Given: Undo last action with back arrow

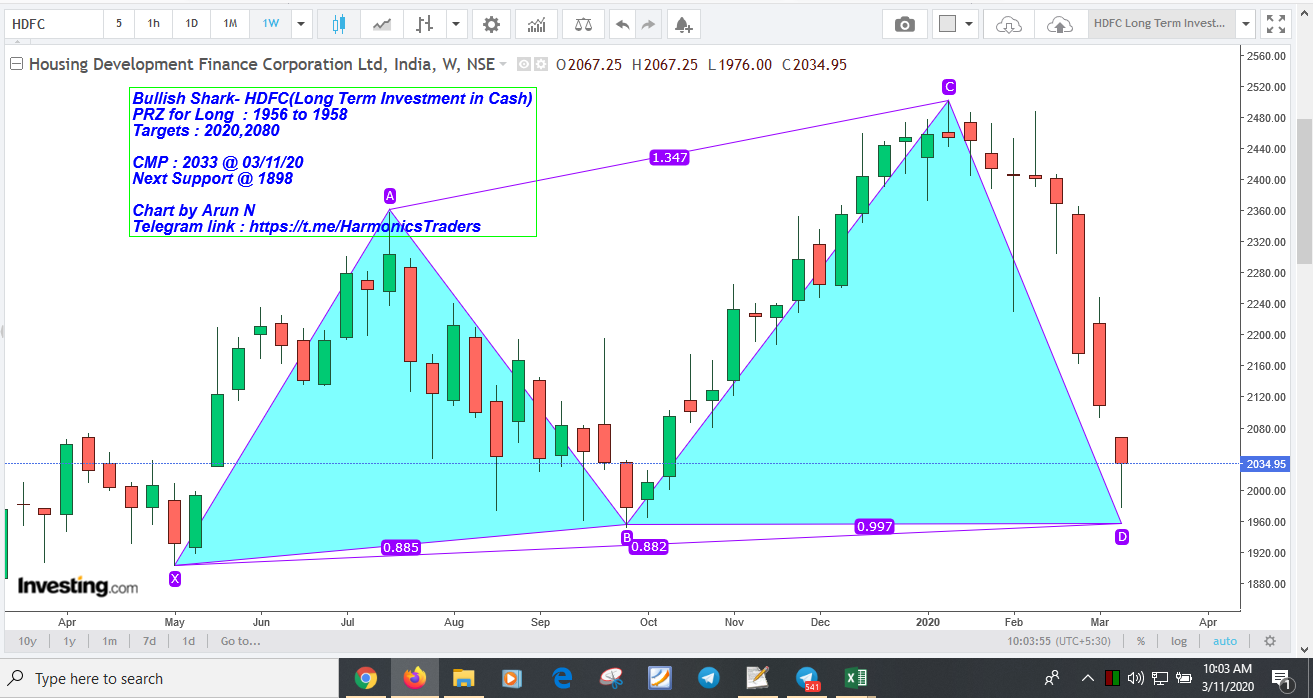Looking at the screenshot, I should tap(622, 24).
